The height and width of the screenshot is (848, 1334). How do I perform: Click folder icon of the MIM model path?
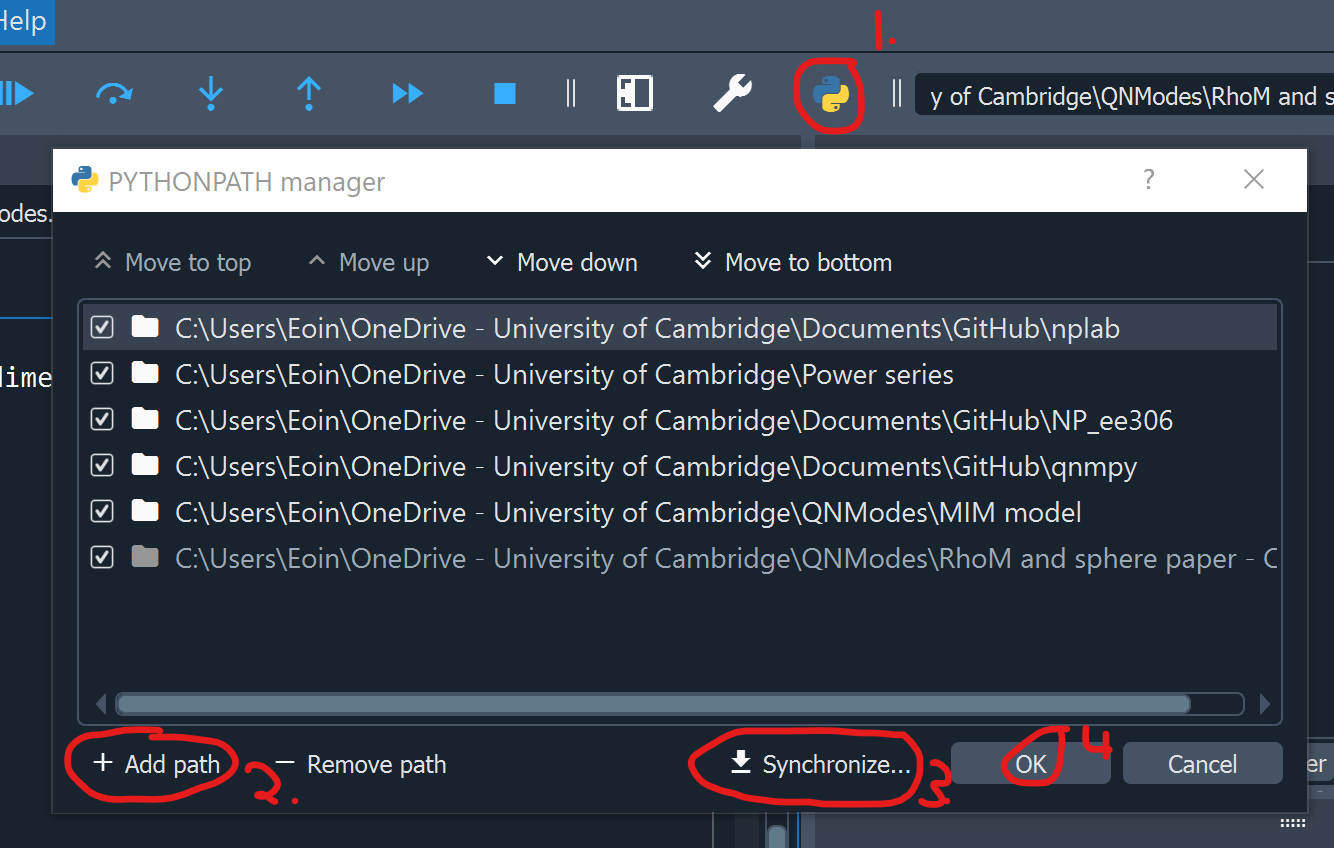[x=146, y=511]
